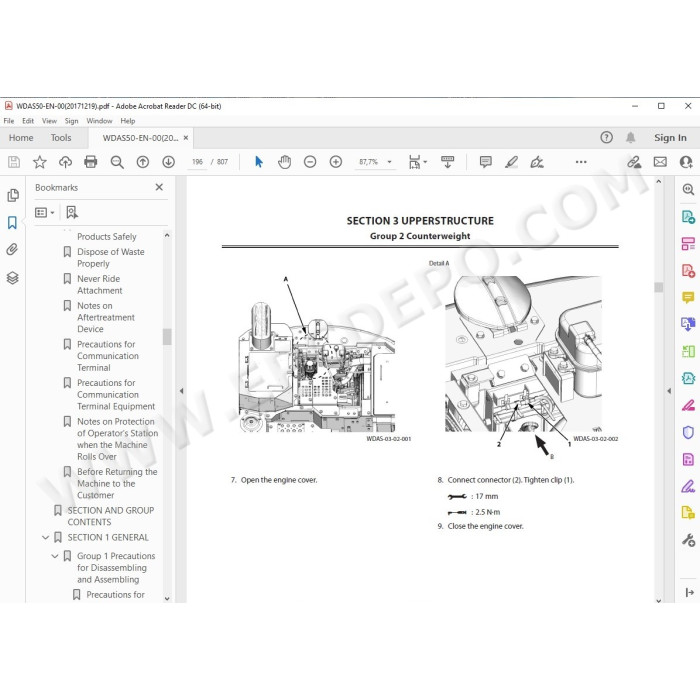This screenshot has height=700, width=700.
Task: Open the File menu
Action: coord(9,121)
